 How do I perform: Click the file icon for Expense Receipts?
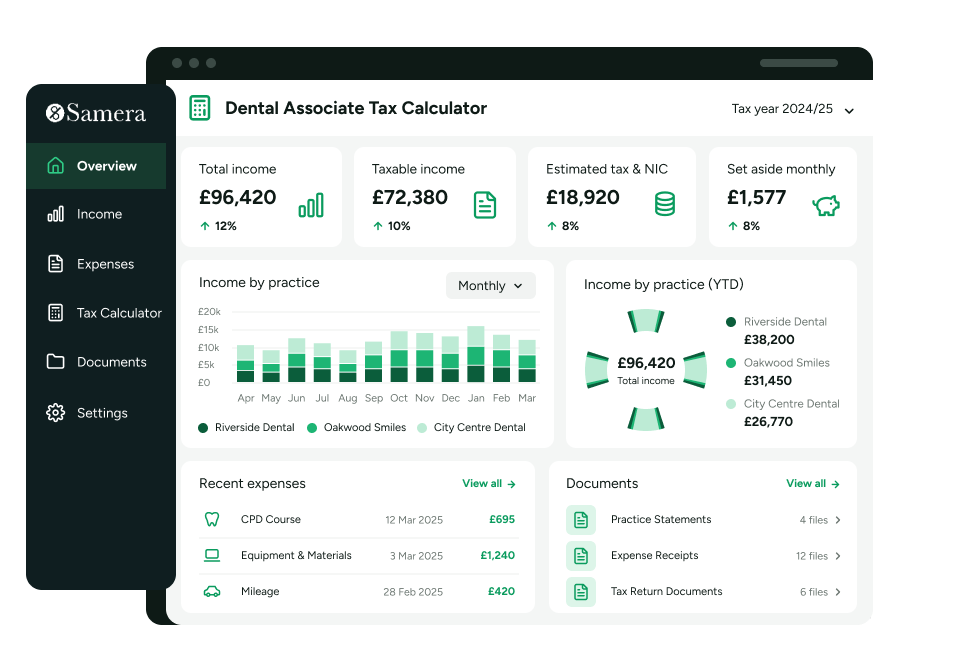tap(581, 556)
